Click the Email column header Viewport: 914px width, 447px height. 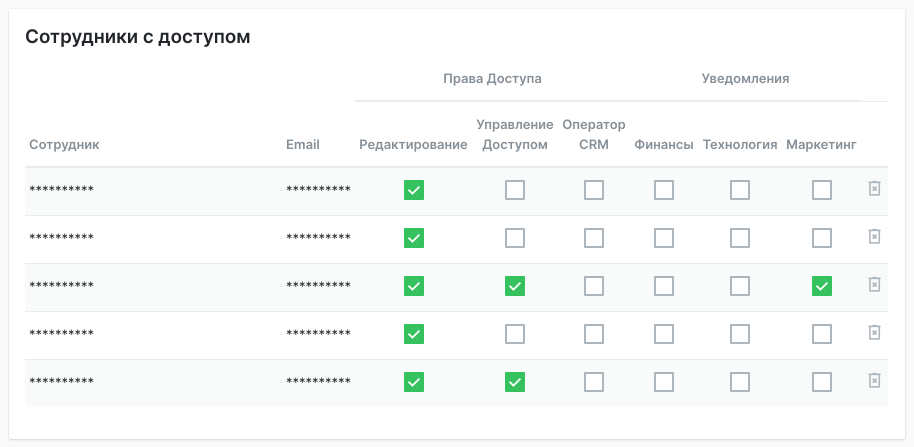click(303, 145)
